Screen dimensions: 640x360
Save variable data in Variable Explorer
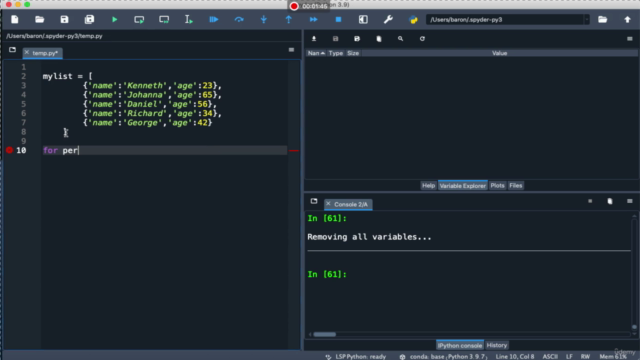[336, 39]
